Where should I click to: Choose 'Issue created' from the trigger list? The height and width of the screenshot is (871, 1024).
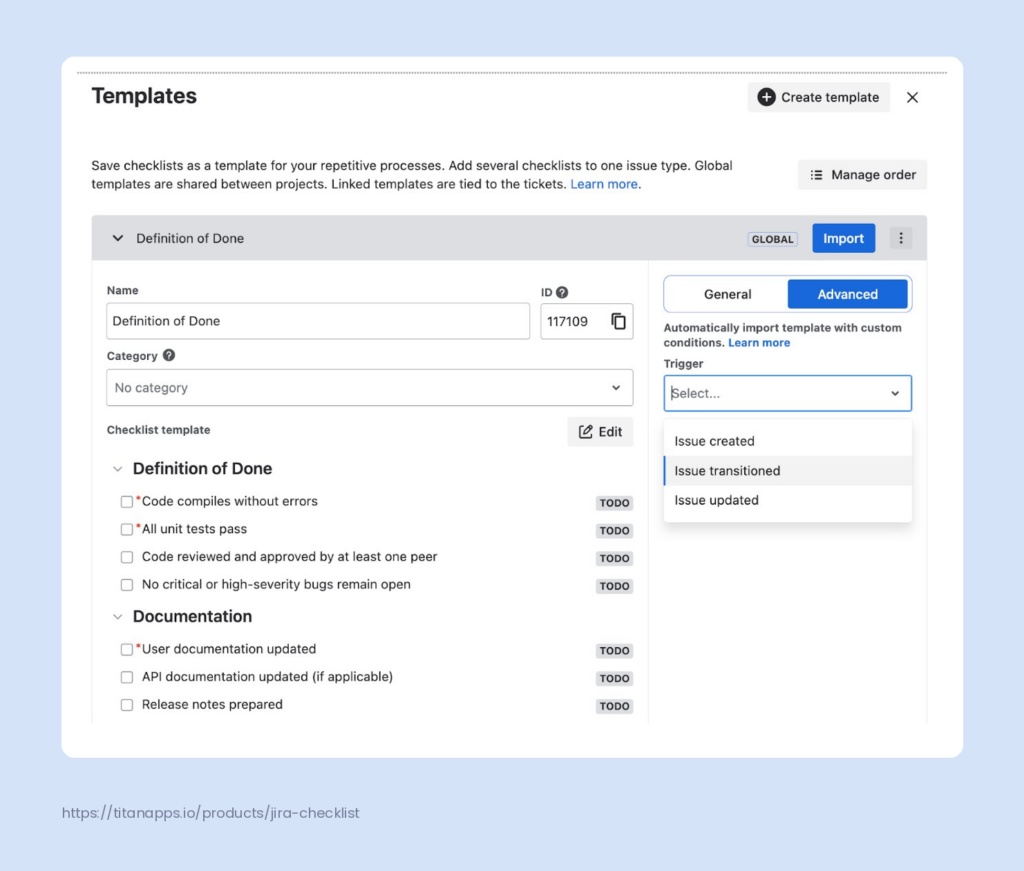715,441
